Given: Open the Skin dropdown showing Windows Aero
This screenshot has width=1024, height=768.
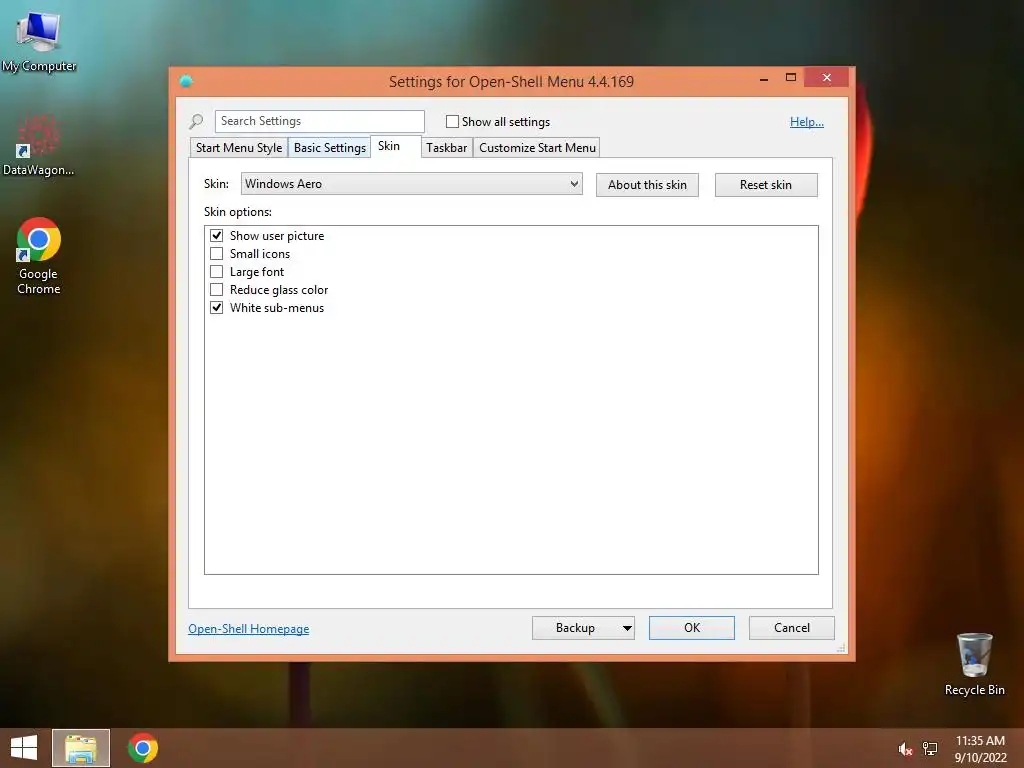Looking at the screenshot, I should [411, 184].
